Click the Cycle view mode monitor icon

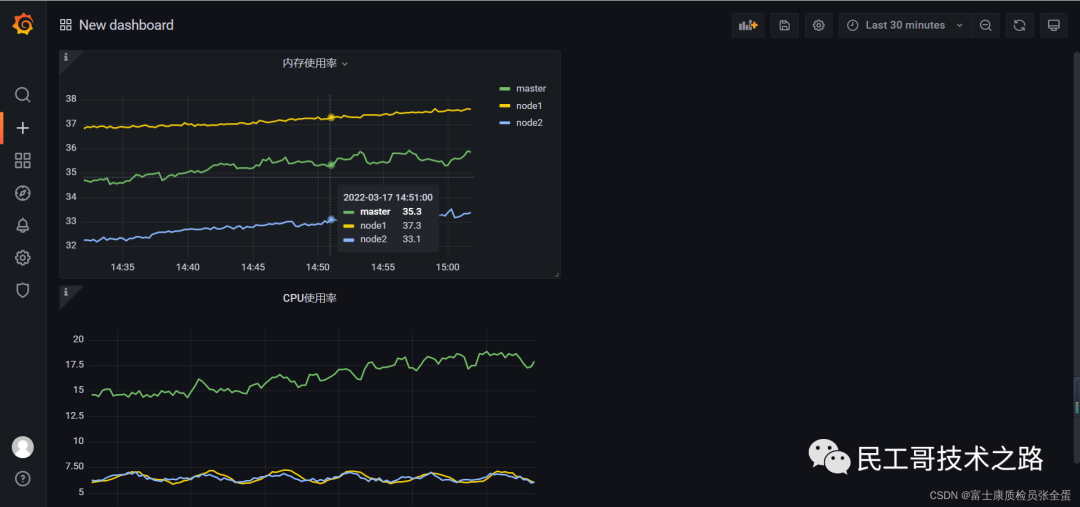pyautogui.click(x=1053, y=25)
